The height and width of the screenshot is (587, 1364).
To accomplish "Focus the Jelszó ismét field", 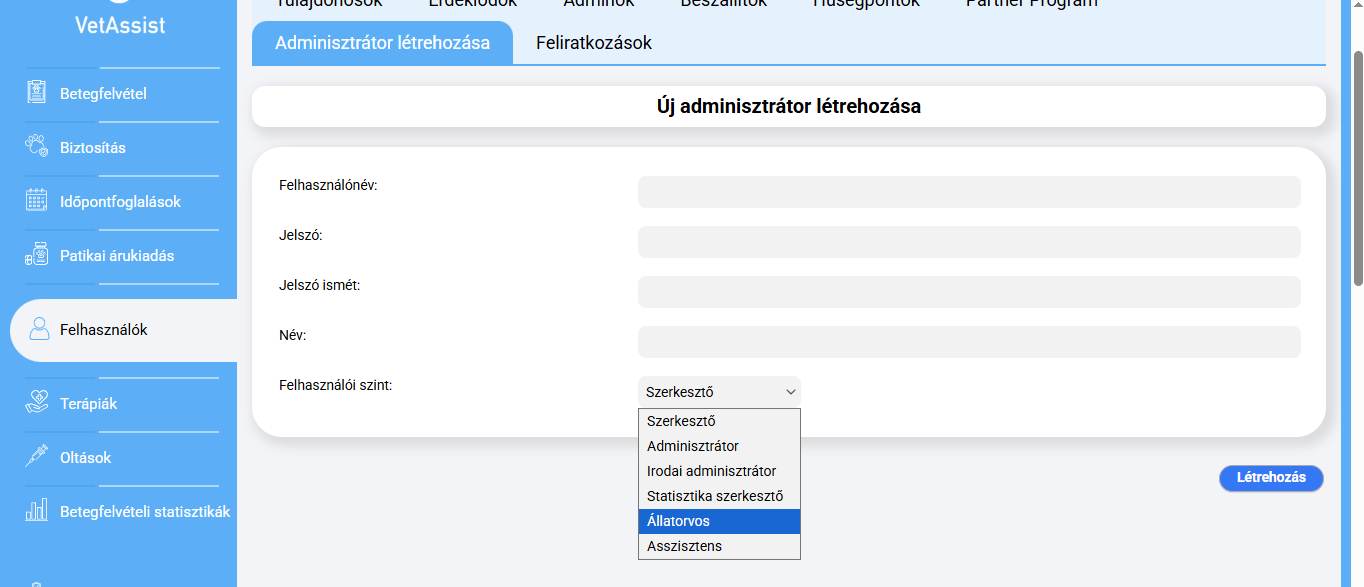I will coord(968,292).
